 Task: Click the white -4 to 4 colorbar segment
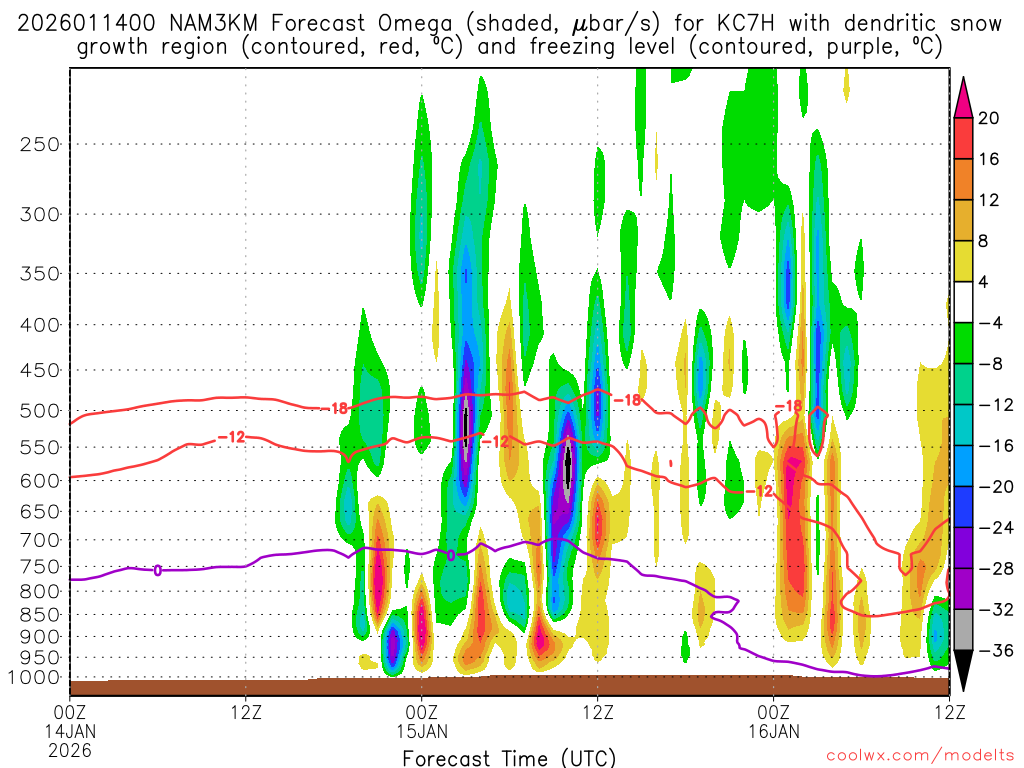[963, 302]
